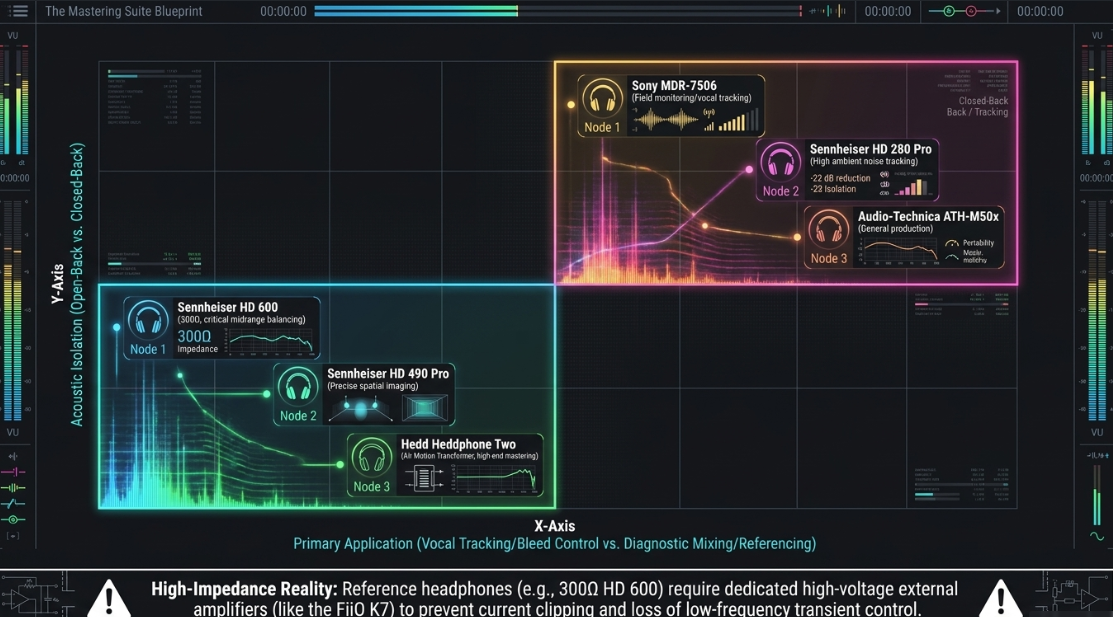
Task: Click the Sennheiser HD 600 headphone icon
Action: point(148,320)
